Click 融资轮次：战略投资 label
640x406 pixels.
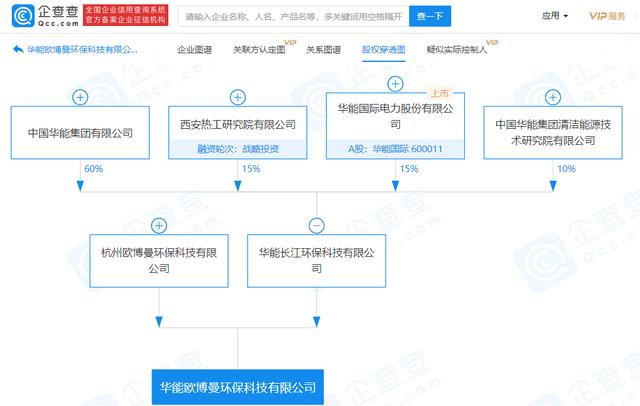click(x=238, y=149)
